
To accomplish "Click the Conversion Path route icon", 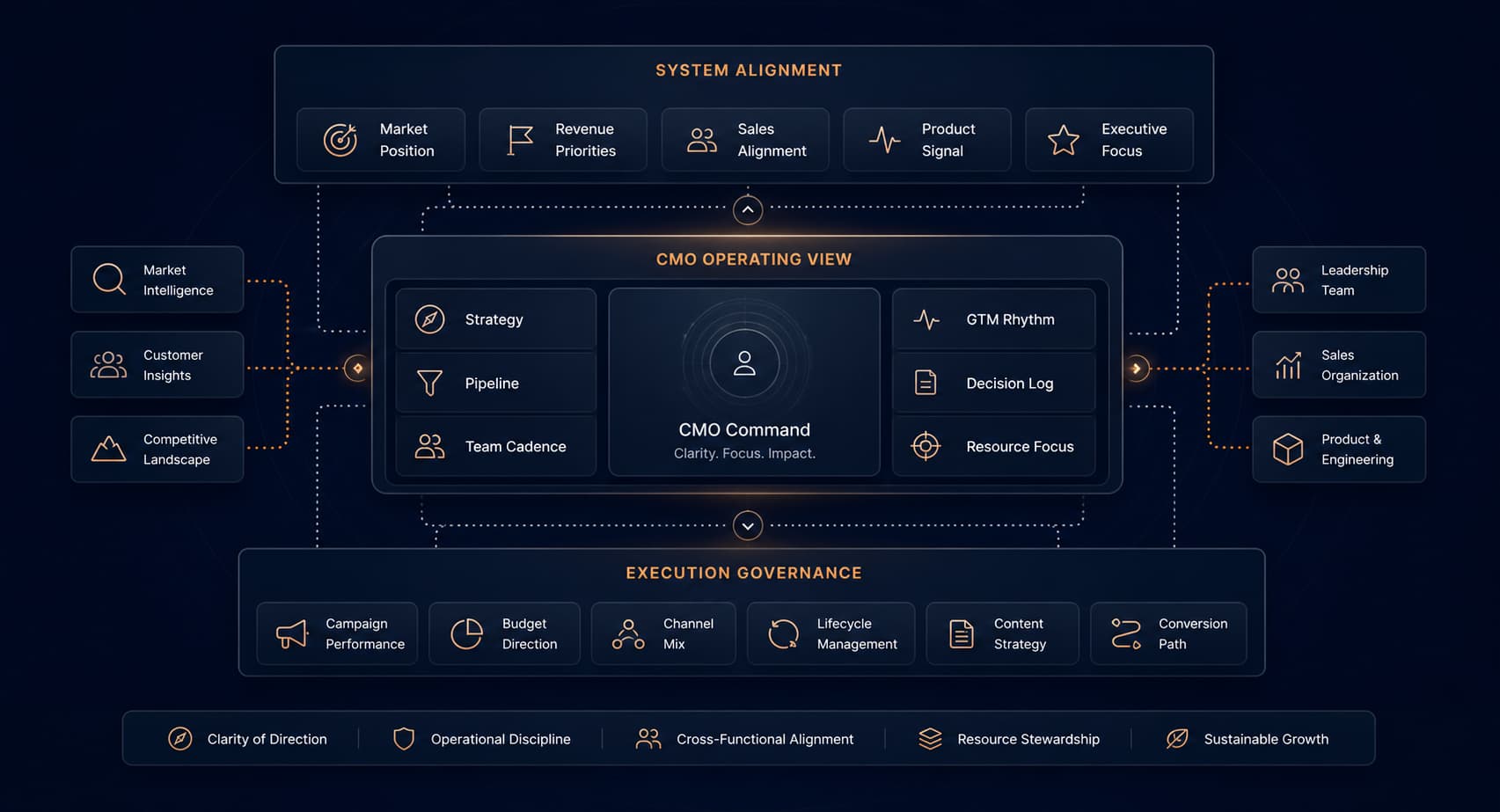I will [1126, 633].
